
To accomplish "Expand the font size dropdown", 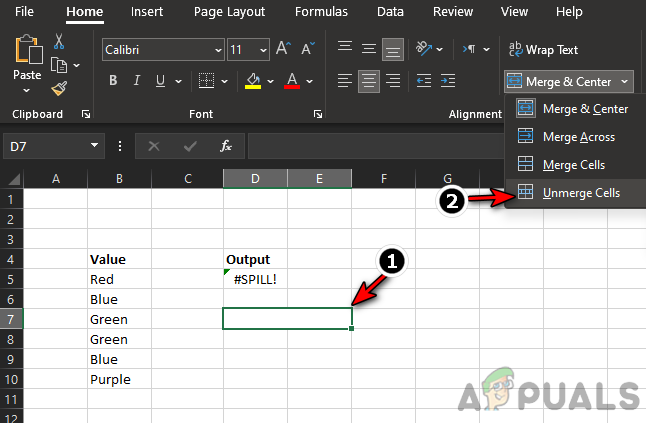I will coord(262,49).
